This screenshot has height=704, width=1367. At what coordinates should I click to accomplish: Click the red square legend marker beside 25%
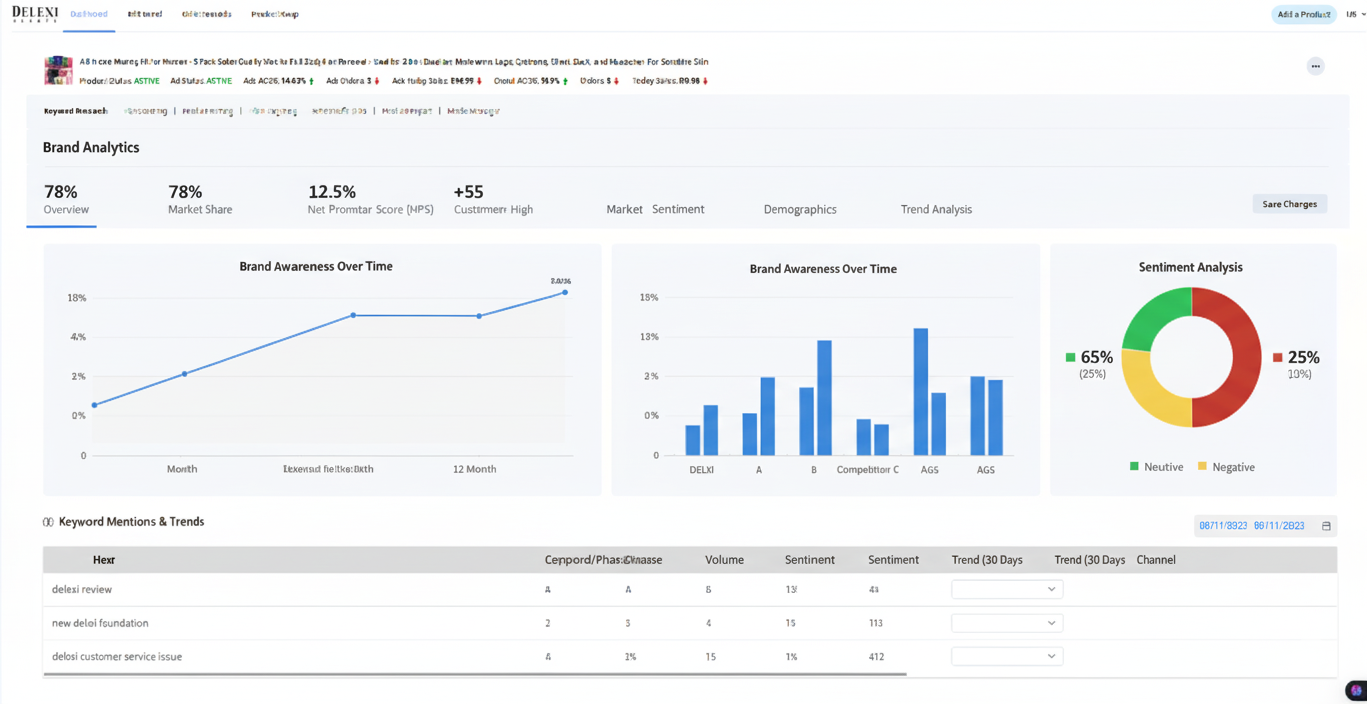coord(1277,357)
